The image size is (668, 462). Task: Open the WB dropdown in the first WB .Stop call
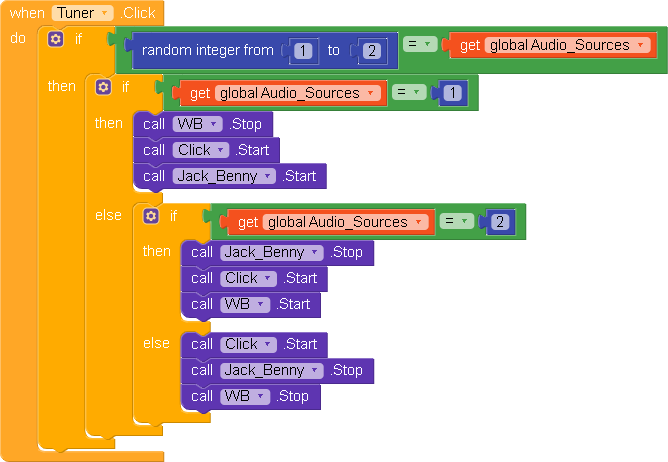tap(198, 124)
